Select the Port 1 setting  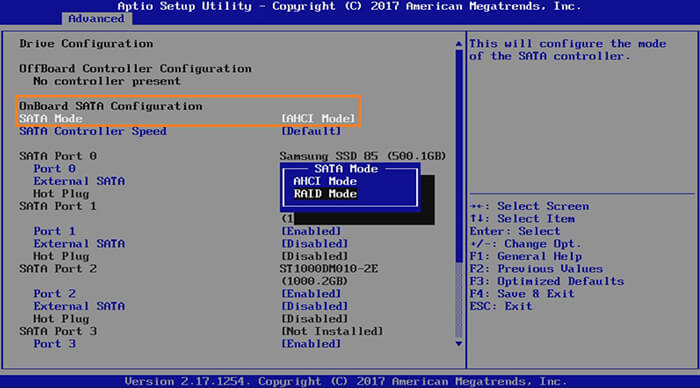tap(54, 231)
